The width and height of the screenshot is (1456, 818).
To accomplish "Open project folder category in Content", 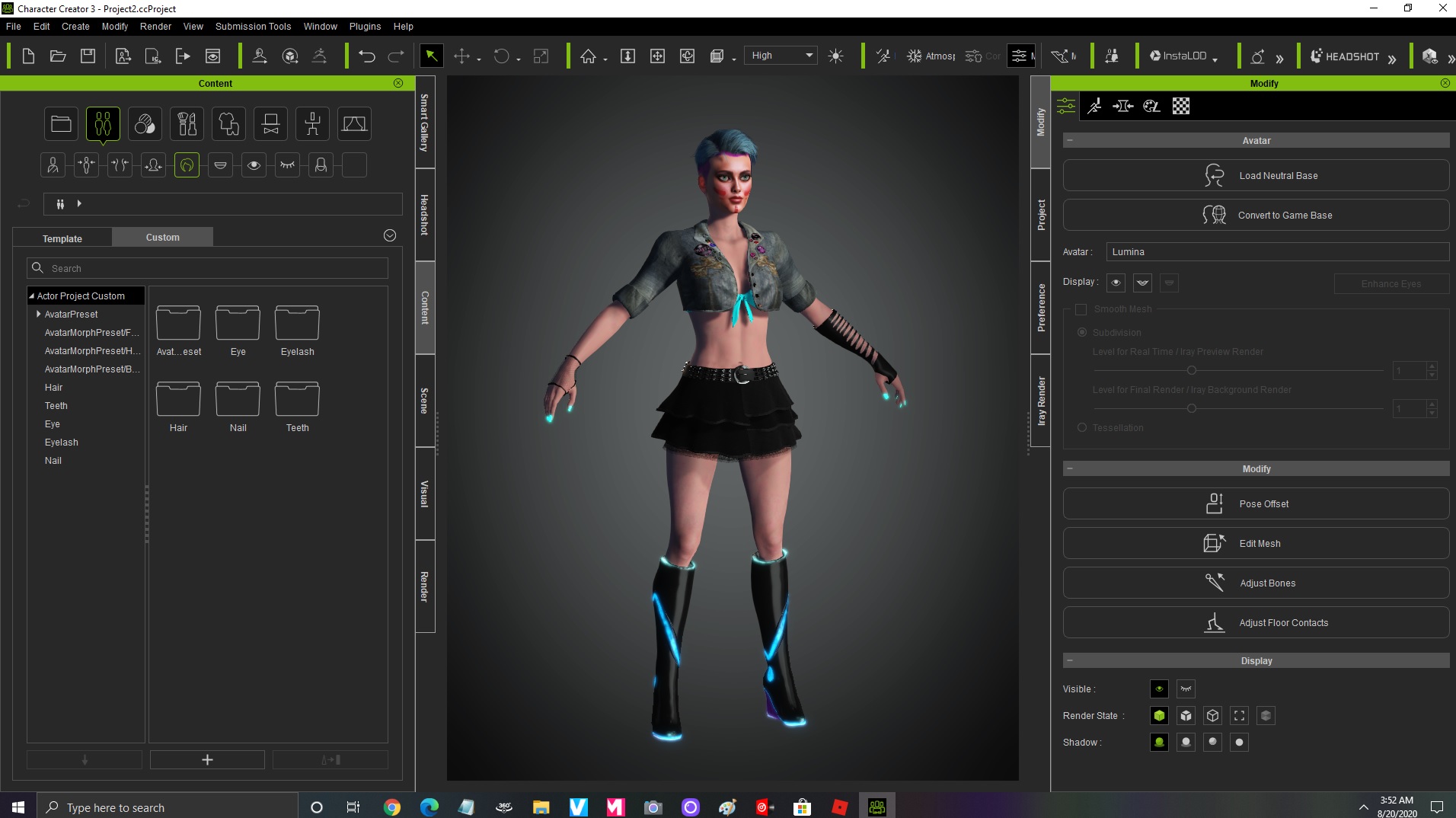I will click(x=61, y=123).
